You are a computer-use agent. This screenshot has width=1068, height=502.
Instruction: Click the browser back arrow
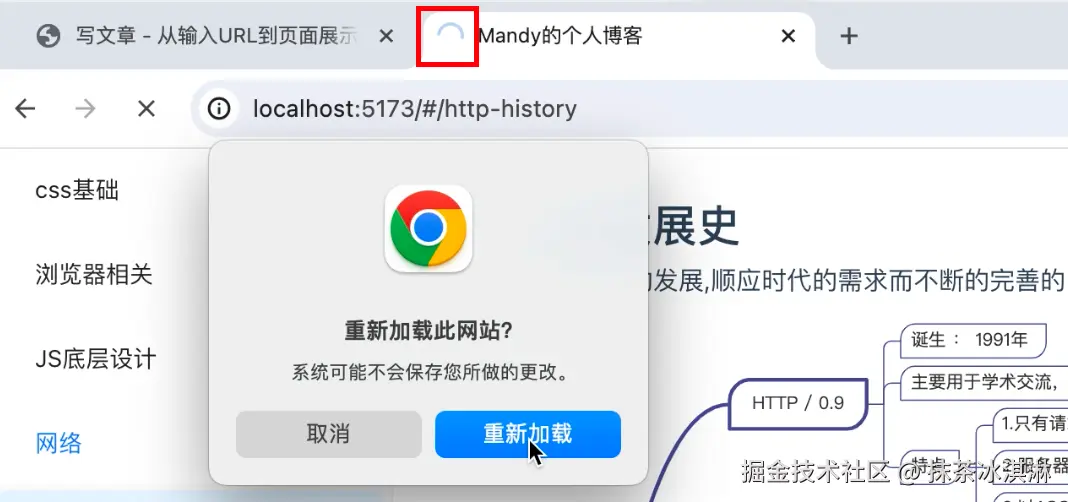tap(25, 108)
